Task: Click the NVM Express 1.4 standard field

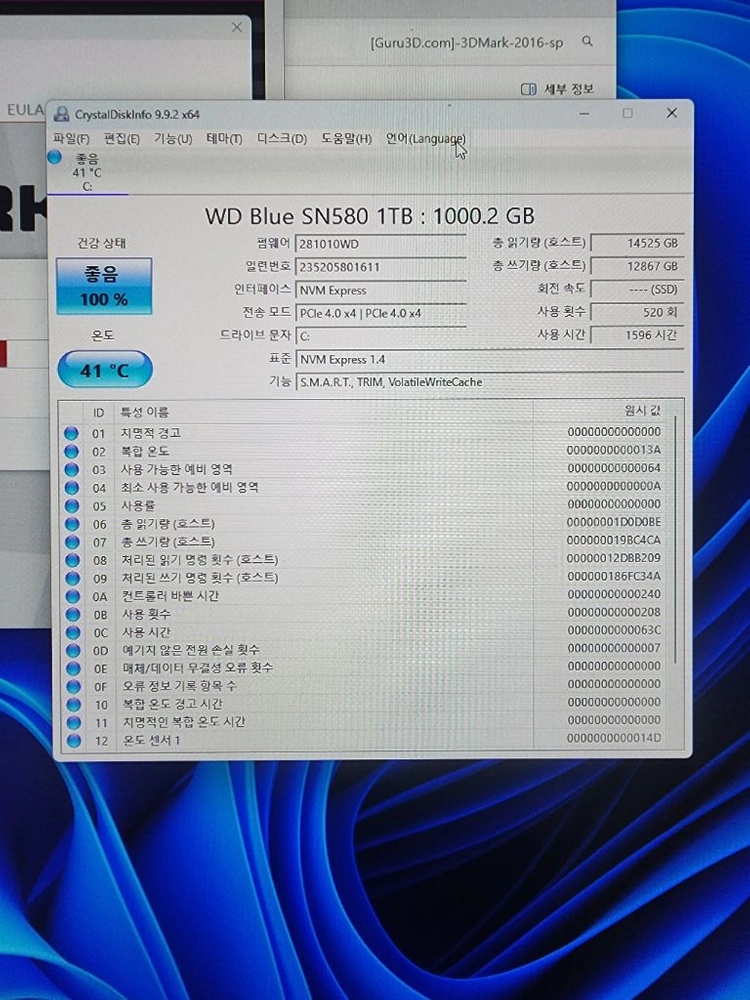Action: point(489,360)
